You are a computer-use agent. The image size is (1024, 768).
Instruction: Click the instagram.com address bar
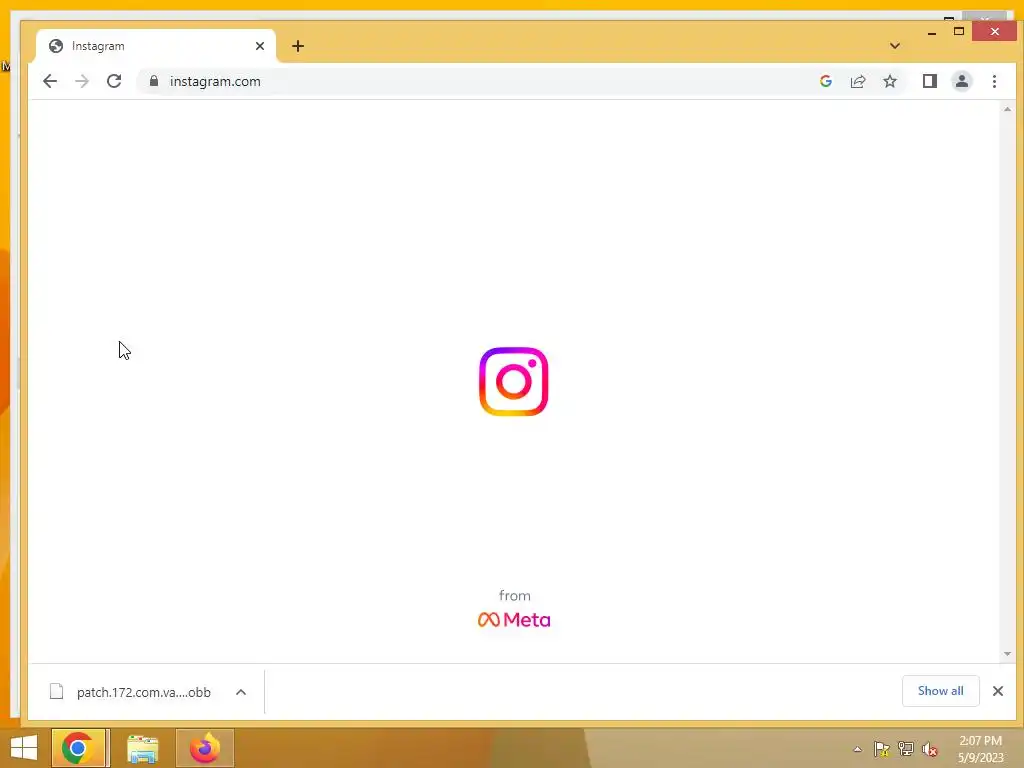(477, 81)
